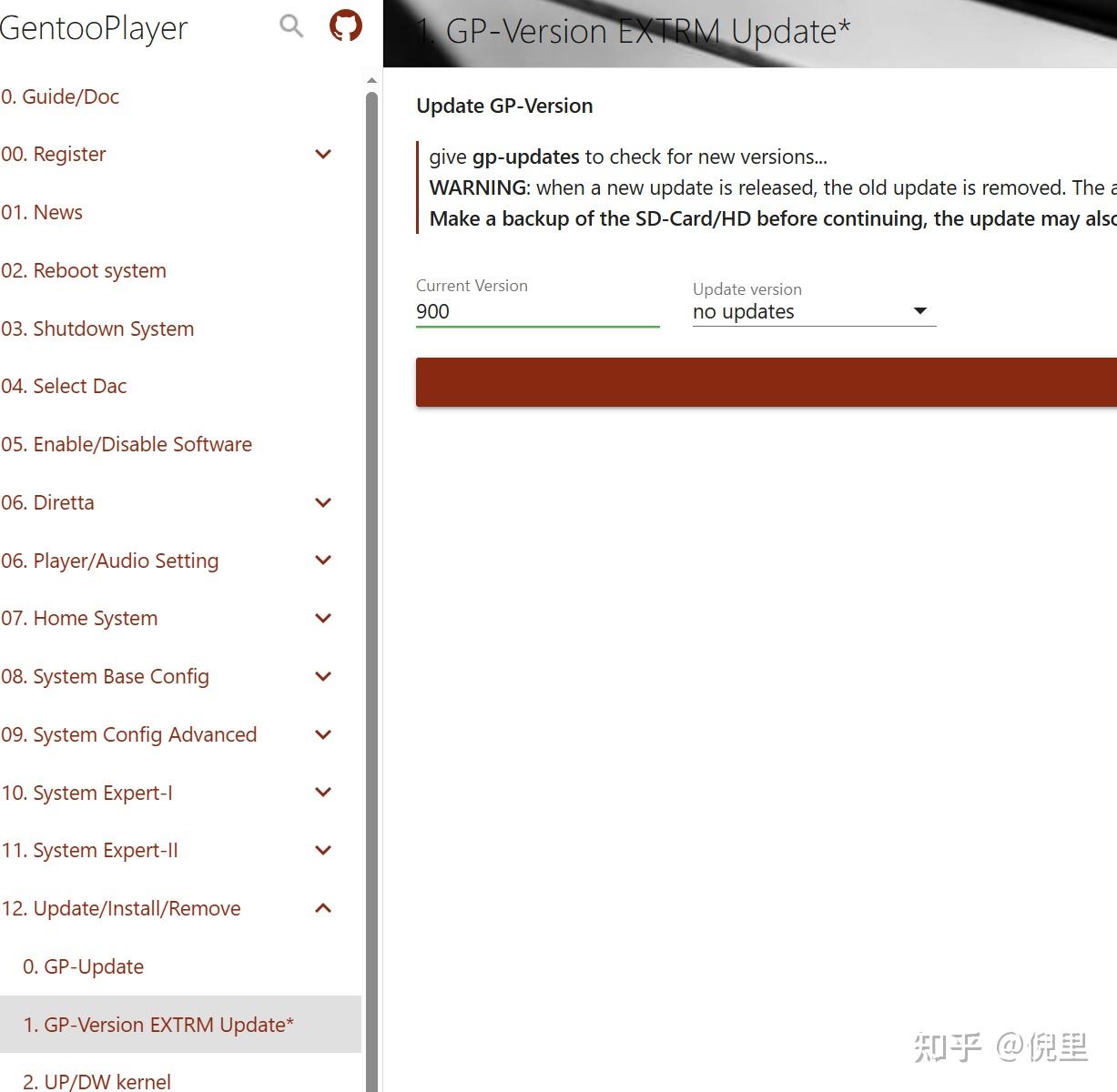The image size is (1117, 1092).
Task: Open 05. Enable/Disable Software
Action: 127,444
